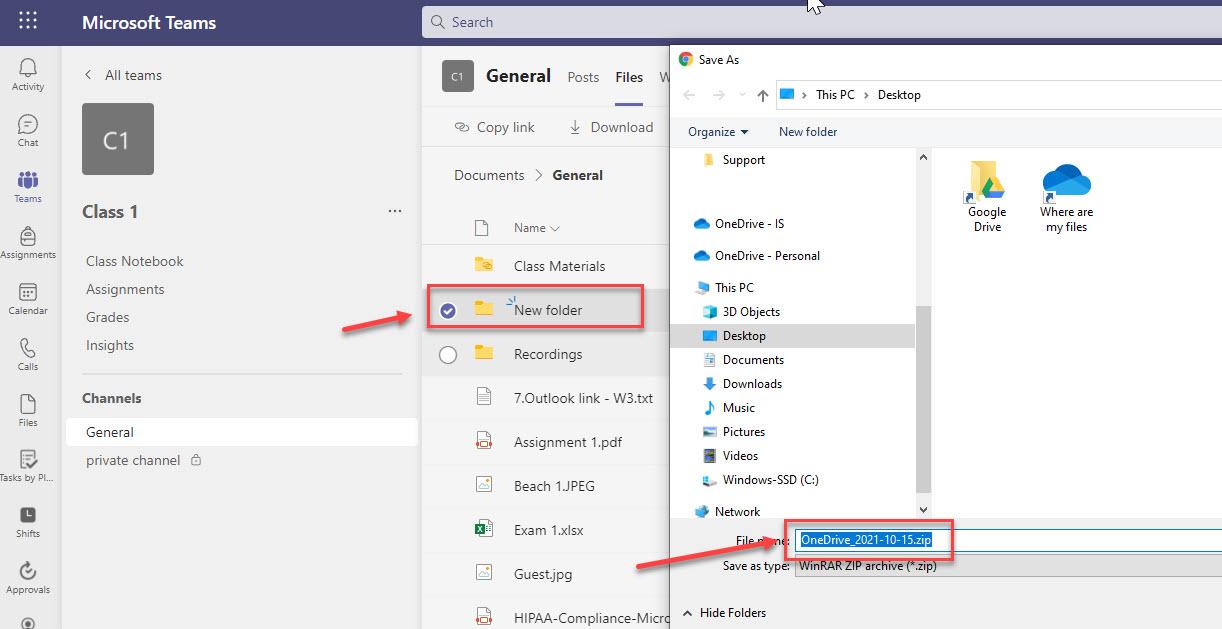Open the Class 1 more options ellipsis
The image size is (1222, 629).
pyautogui.click(x=395, y=211)
